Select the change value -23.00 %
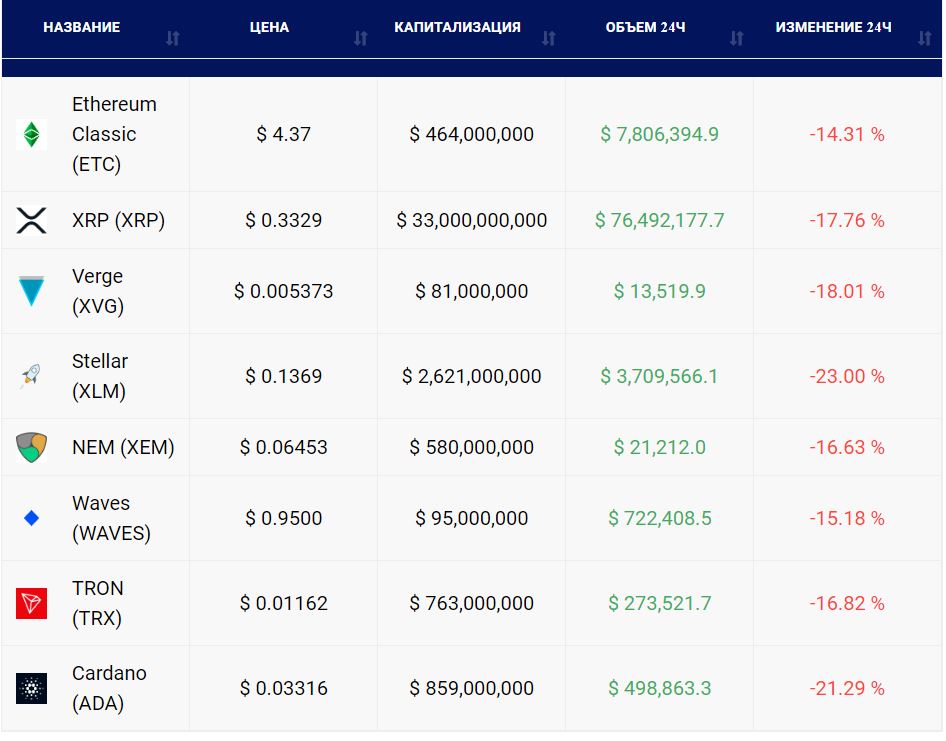 point(847,376)
